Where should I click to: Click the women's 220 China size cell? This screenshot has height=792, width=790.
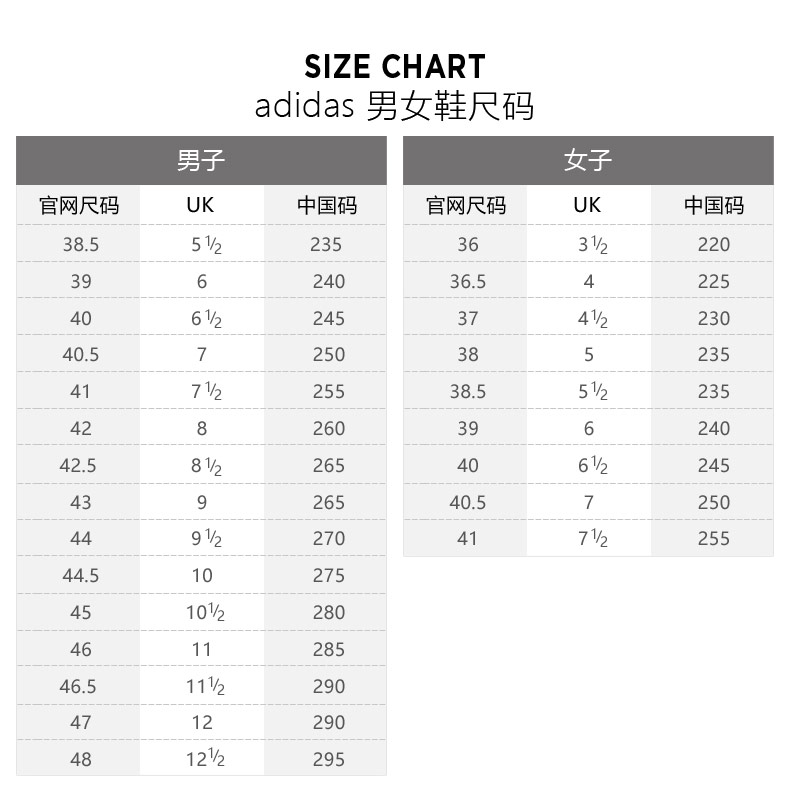pos(714,245)
